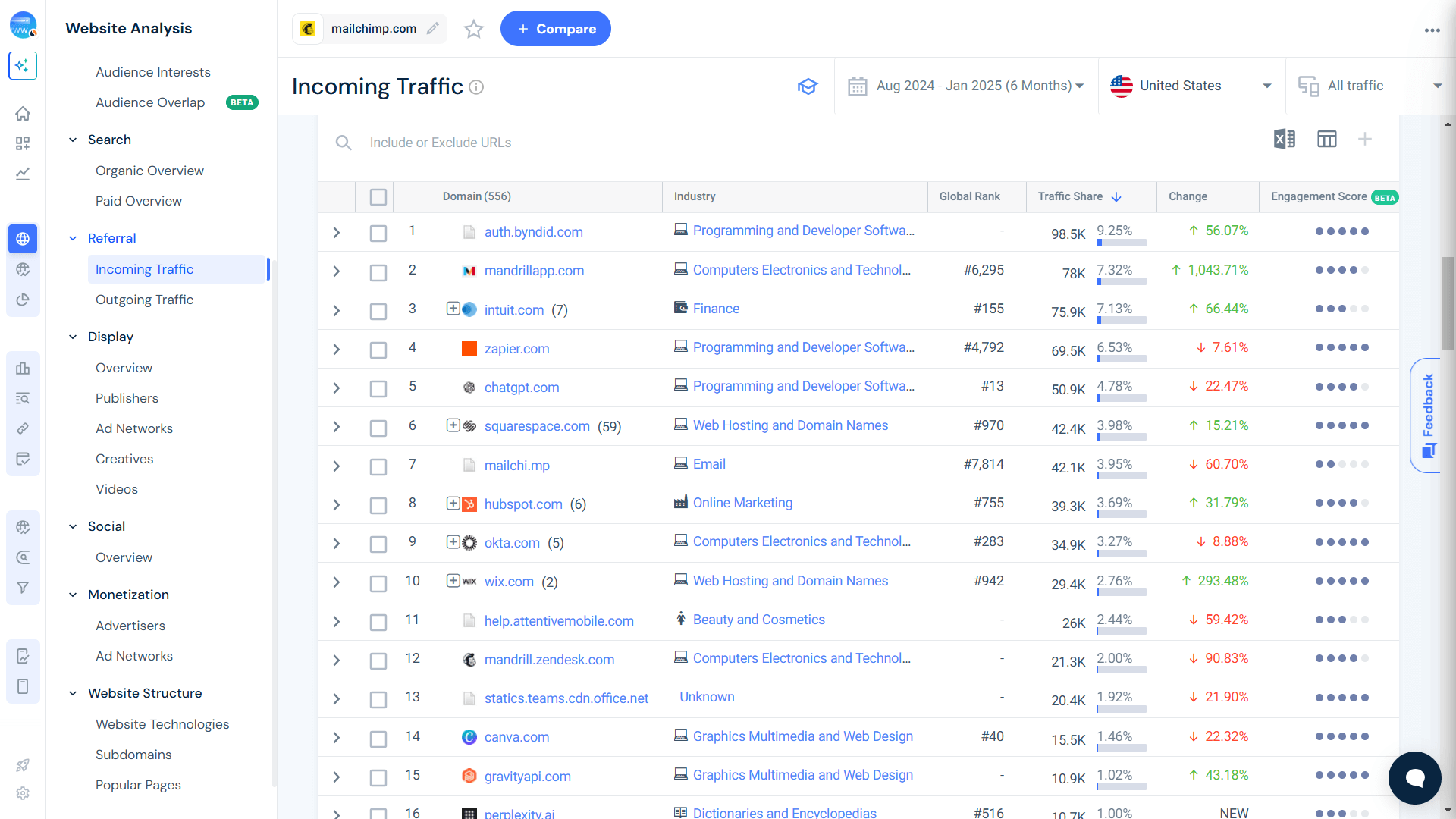This screenshot has height=819, width=1456.
Task: Open the United States country selector
Action: click(1191, 86)
